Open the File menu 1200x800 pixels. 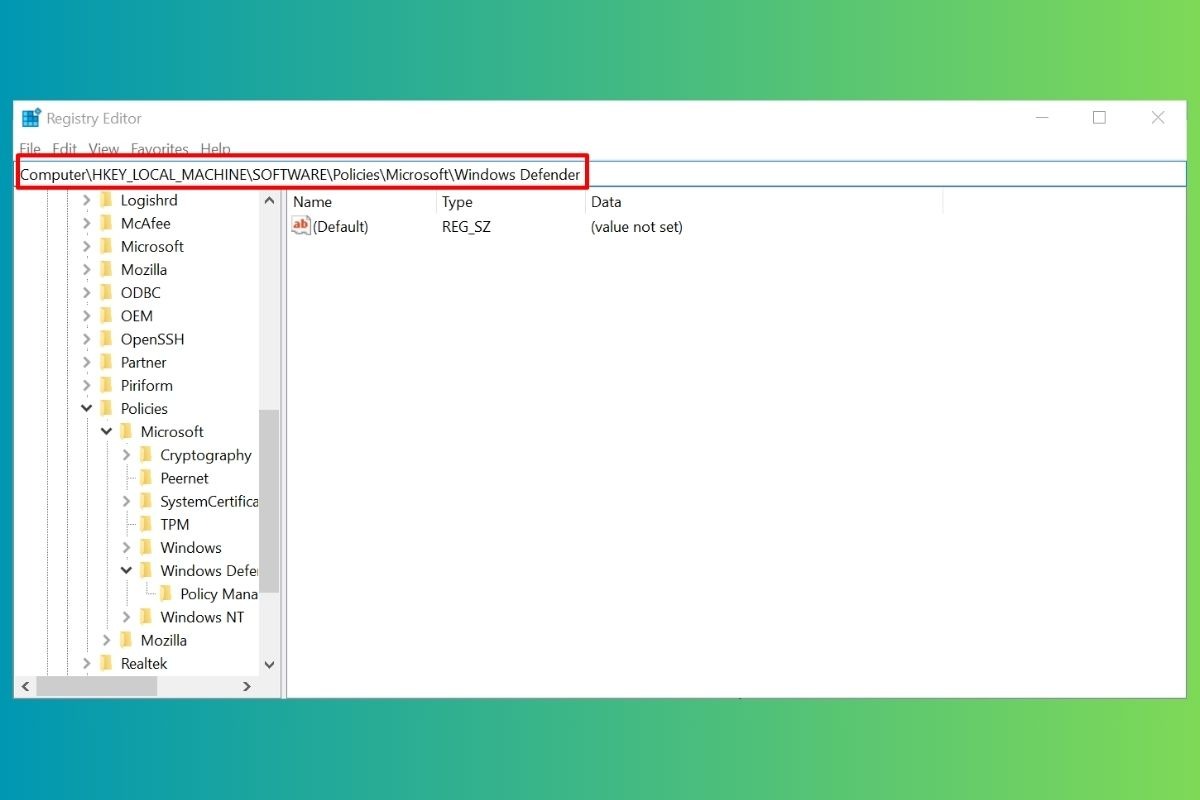30,149
